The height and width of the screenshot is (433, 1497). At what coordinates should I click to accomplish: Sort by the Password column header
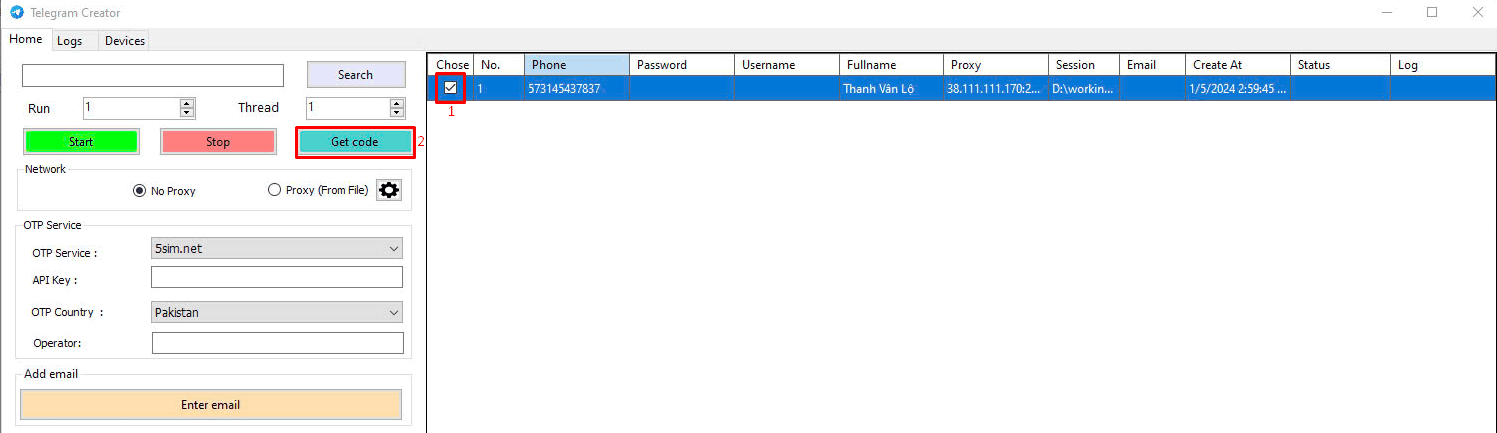pyautogui.click(x=682, y=65)
